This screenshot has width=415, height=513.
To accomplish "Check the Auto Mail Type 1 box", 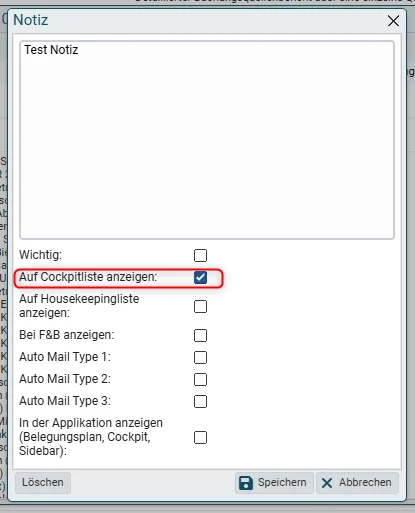I will tap(200, 357).
